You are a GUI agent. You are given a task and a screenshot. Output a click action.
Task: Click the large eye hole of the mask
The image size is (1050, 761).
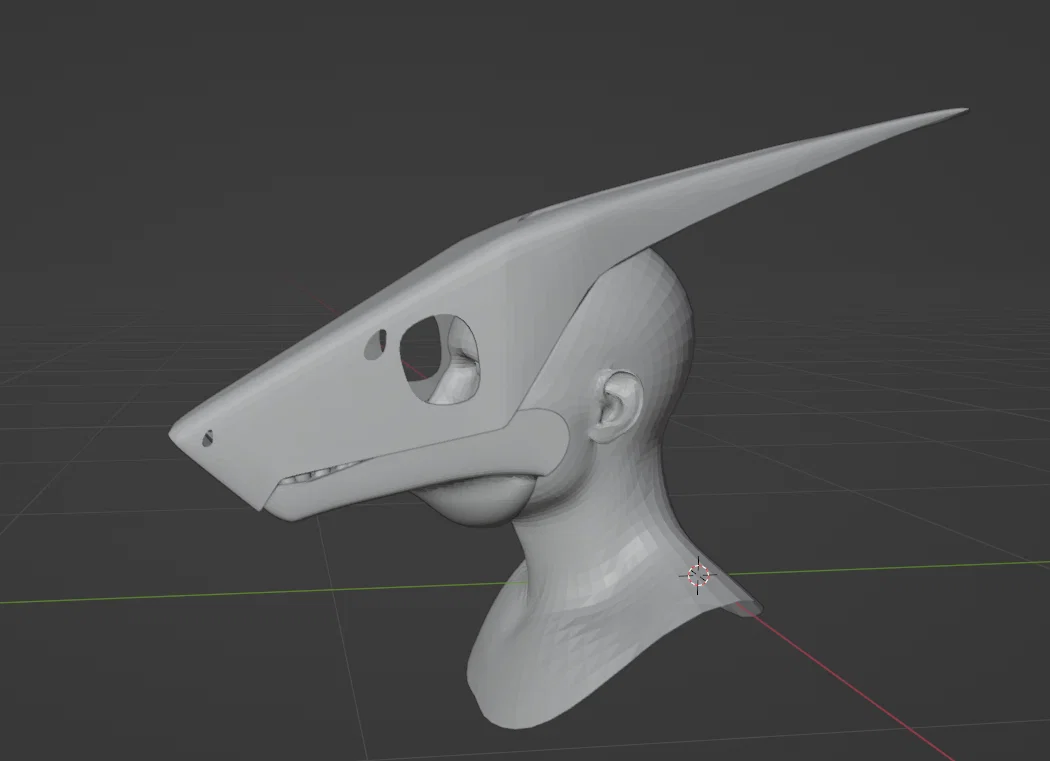440,358
